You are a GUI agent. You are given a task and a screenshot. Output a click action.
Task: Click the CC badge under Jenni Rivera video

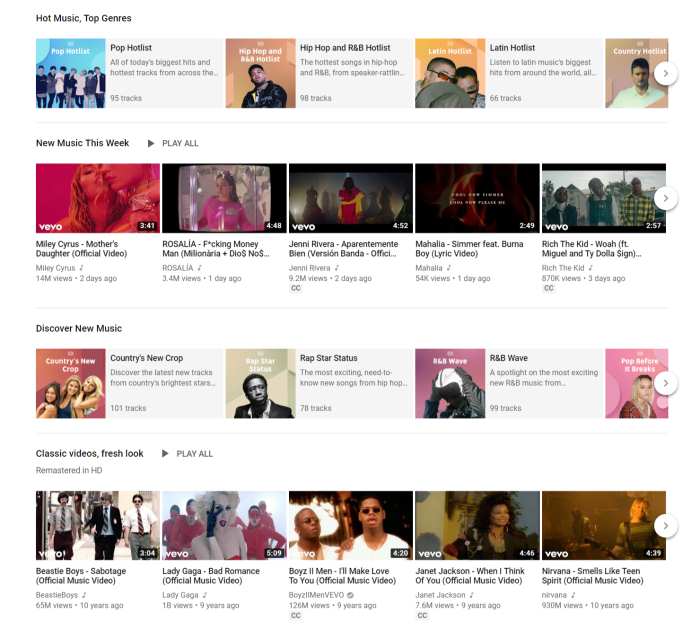[296, 288]
